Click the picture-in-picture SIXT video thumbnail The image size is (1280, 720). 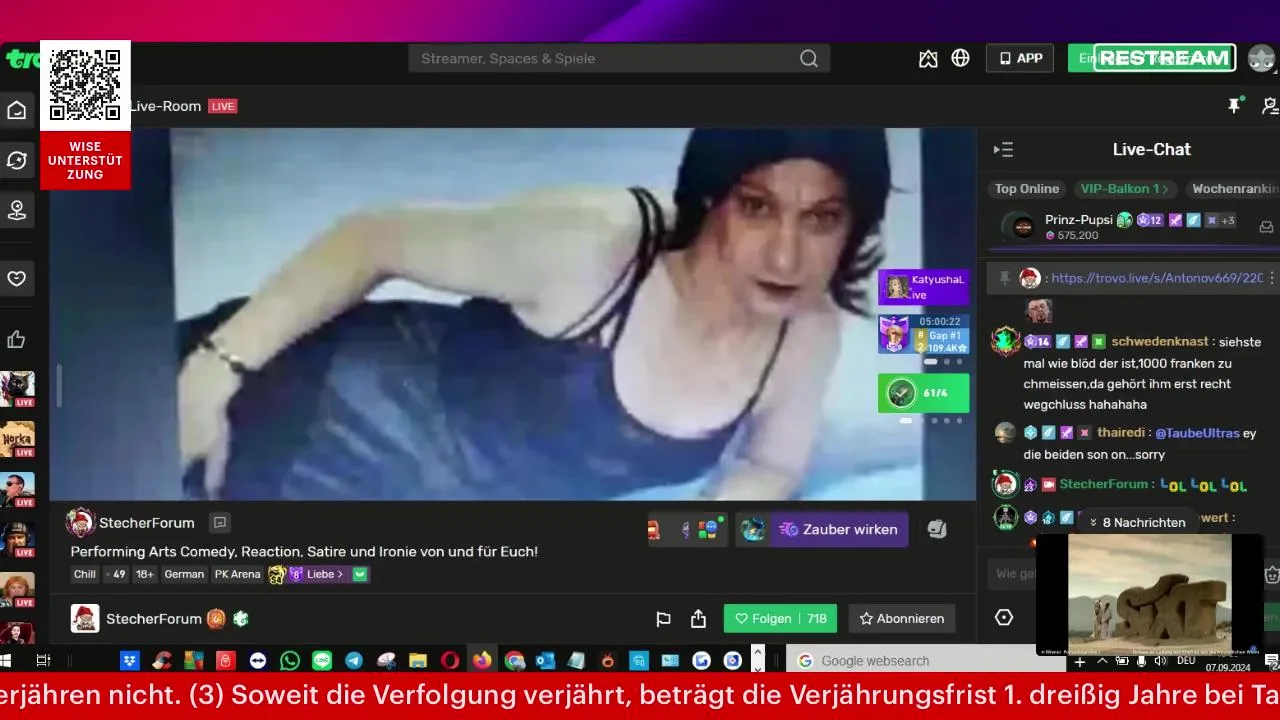pyautogui.click(x=1149, y=595)
